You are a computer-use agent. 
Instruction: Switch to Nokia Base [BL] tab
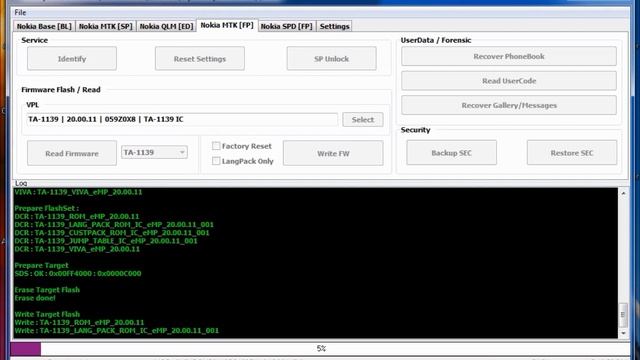44,26
